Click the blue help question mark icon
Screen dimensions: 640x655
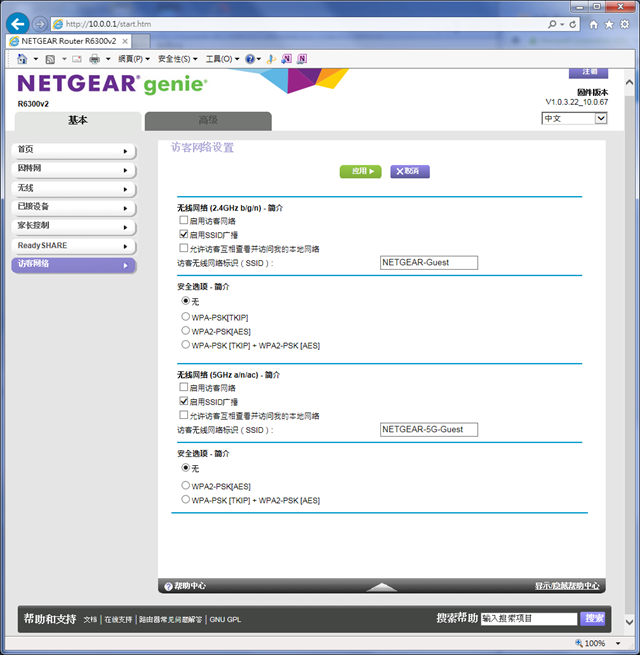tap(250, 59)
